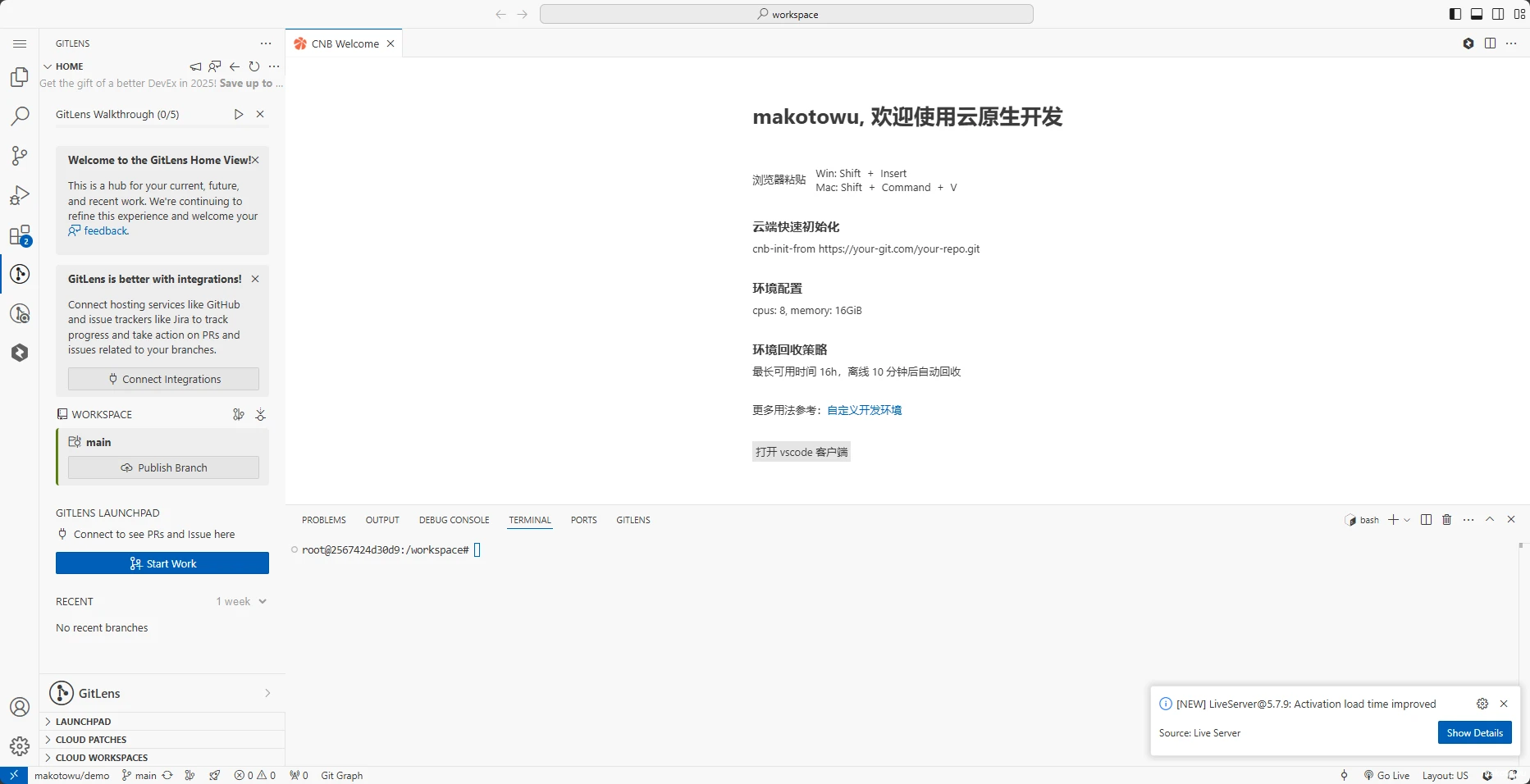Click the 打开 vscode 客户端 button
The width and height of the screenshot is (1530, 784).
tap(802, 452)
